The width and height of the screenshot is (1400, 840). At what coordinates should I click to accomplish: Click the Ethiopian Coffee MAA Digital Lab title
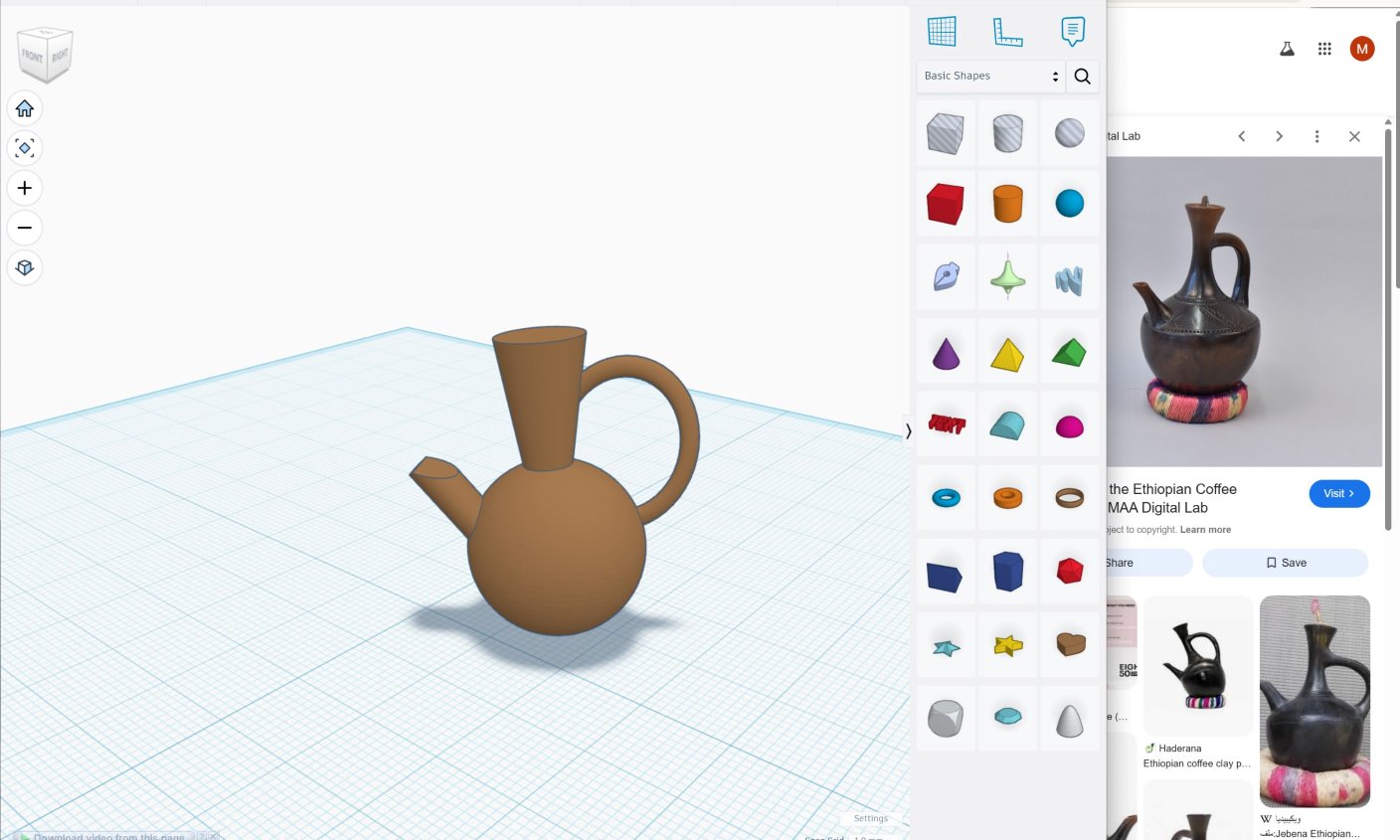[1172, 498]
